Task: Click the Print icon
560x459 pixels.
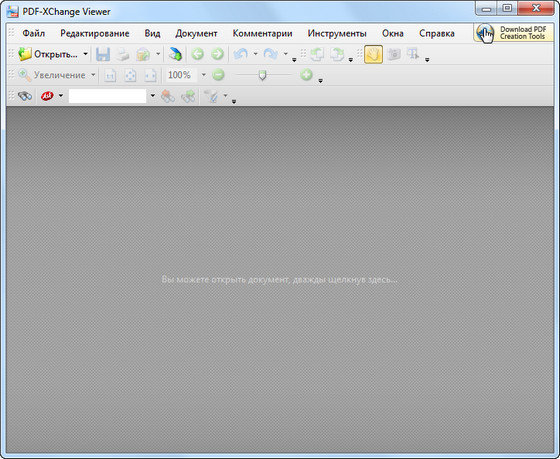Action: tap(123, 55)
